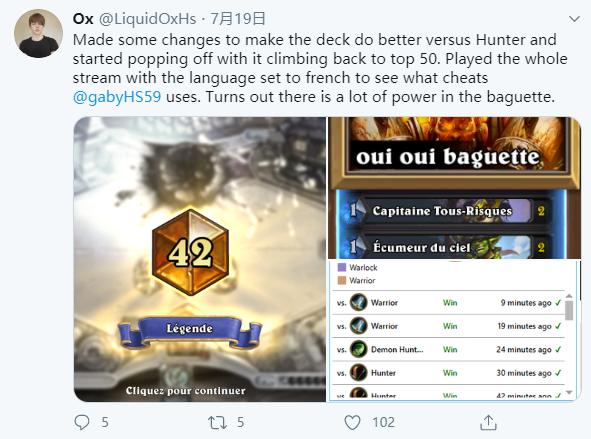Click the Warrior orange legend swatch
The width and height of the screenshot is (591, 439).
(342, 280)
